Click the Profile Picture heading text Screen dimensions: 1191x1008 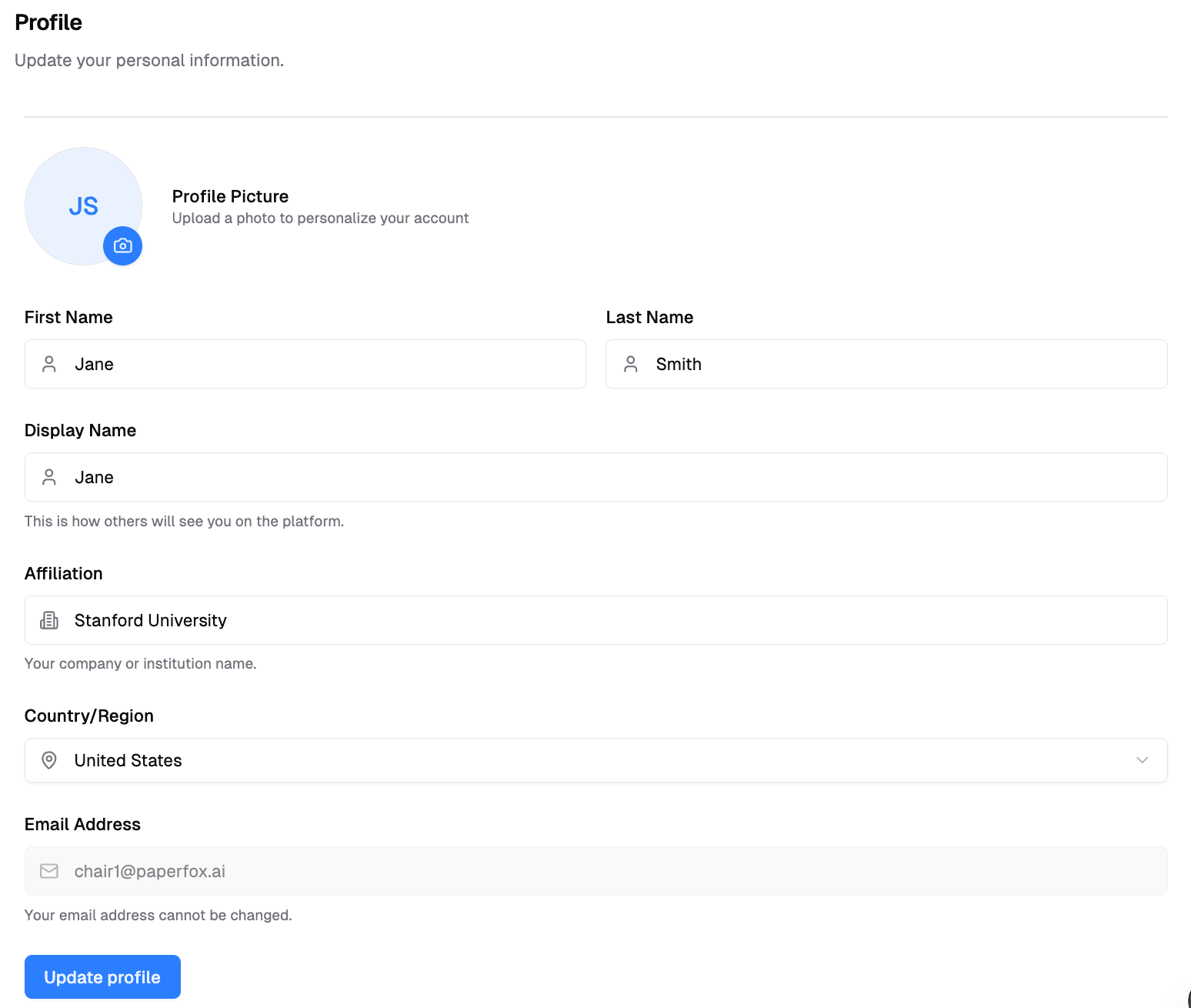(230, 196)
